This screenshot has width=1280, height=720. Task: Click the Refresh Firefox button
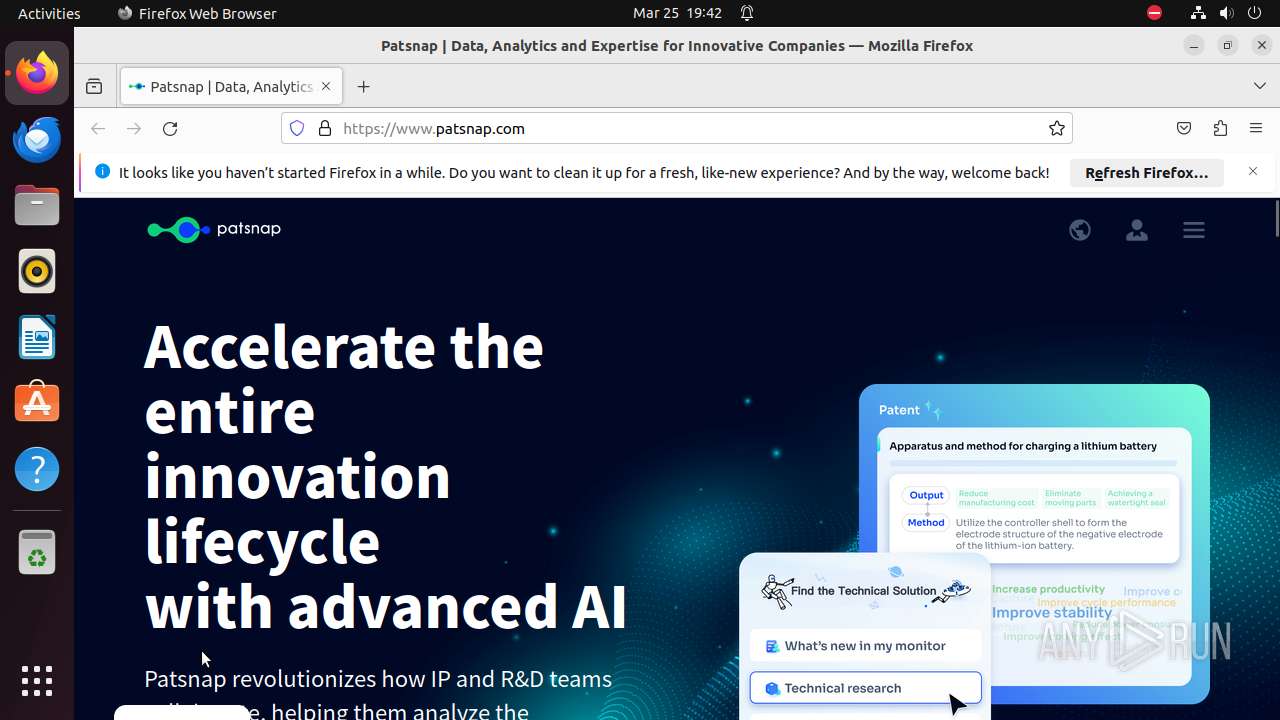[x=1147, y=173]
